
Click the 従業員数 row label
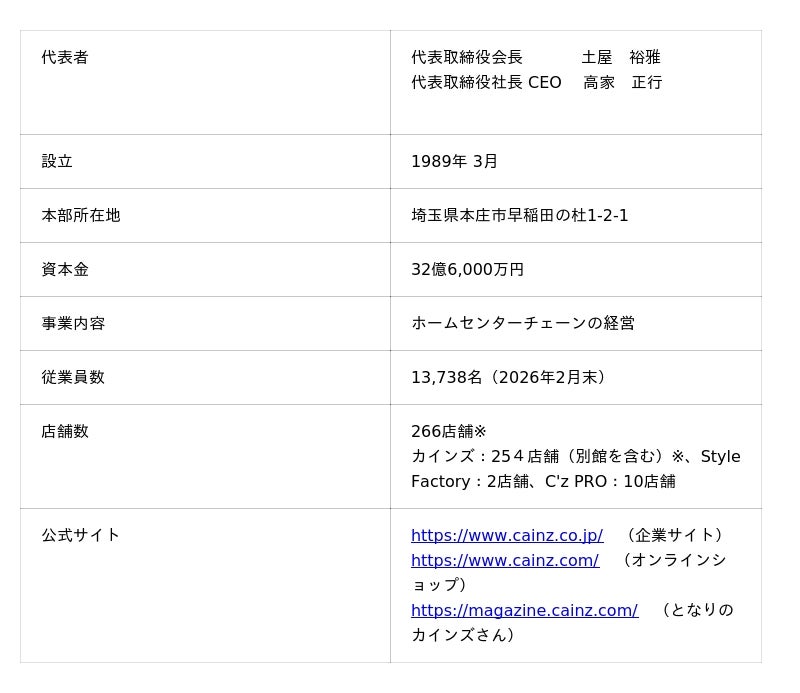pyautogui.click(x=73, y=378)
